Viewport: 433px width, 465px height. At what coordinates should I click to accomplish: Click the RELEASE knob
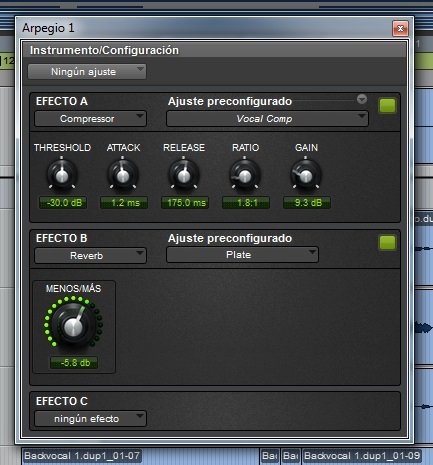(184, 175)
